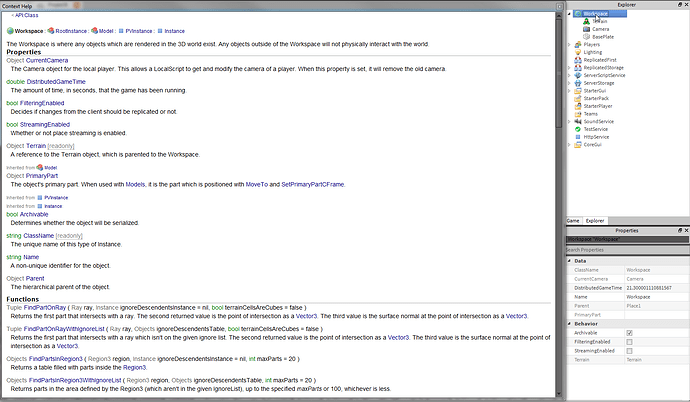
Task: Open the DistributedGameTime property link
Action: point(56,82)
